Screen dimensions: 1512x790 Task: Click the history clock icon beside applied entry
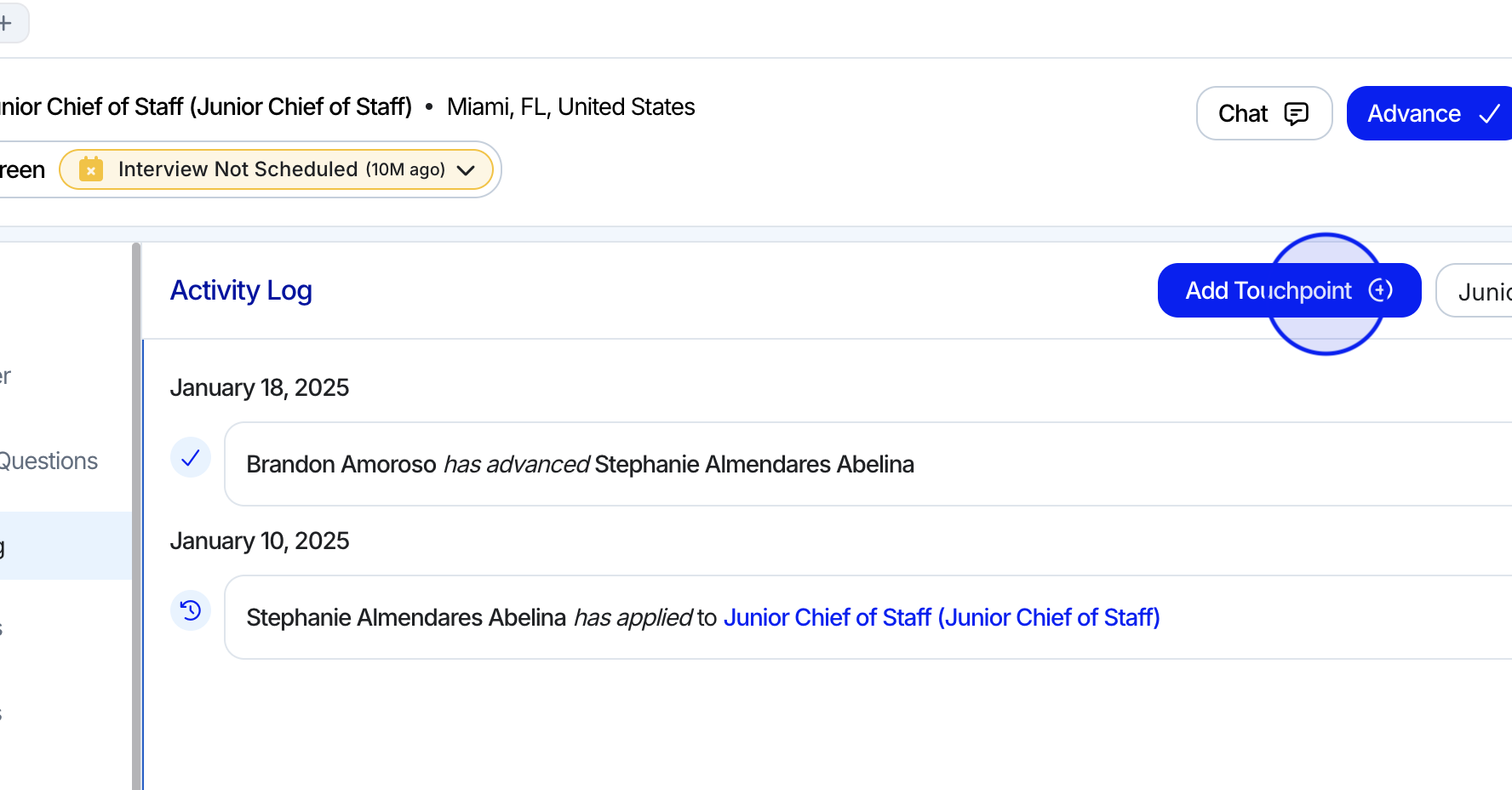coord(191,610)
